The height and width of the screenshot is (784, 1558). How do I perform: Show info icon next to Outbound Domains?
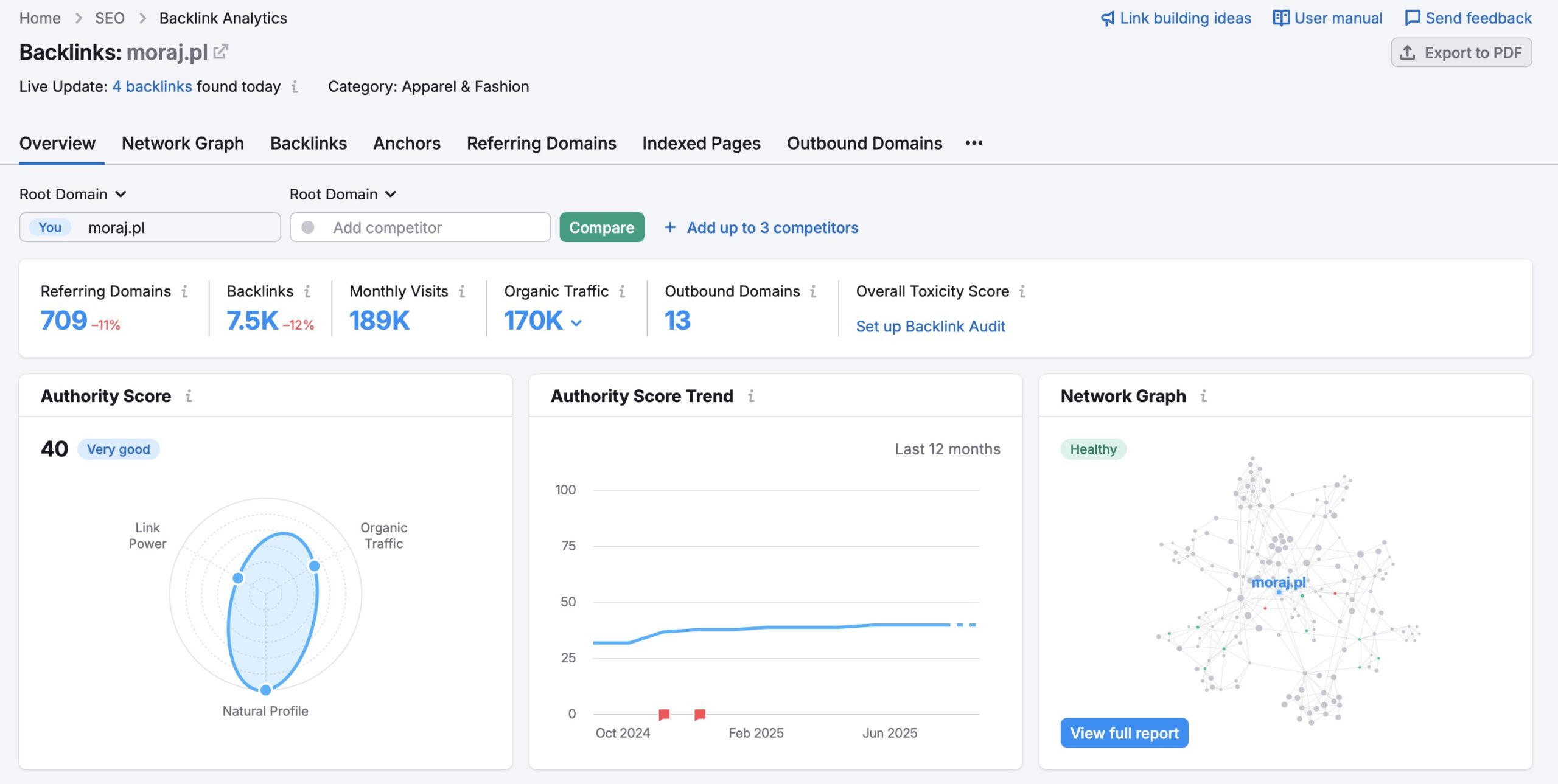[x=813, y=291]
